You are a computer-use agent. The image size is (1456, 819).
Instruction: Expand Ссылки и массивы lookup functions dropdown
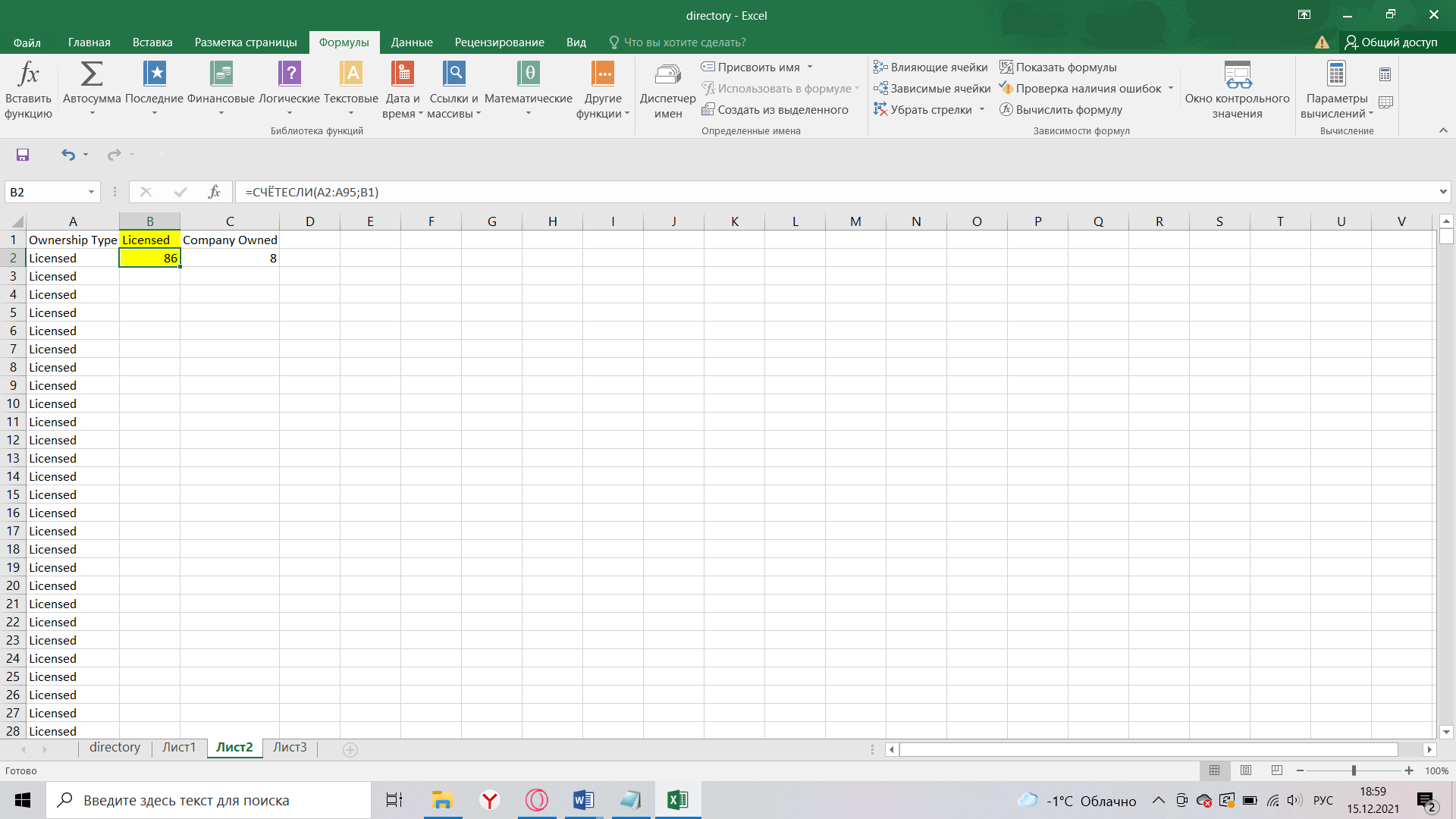click(454, 89)
